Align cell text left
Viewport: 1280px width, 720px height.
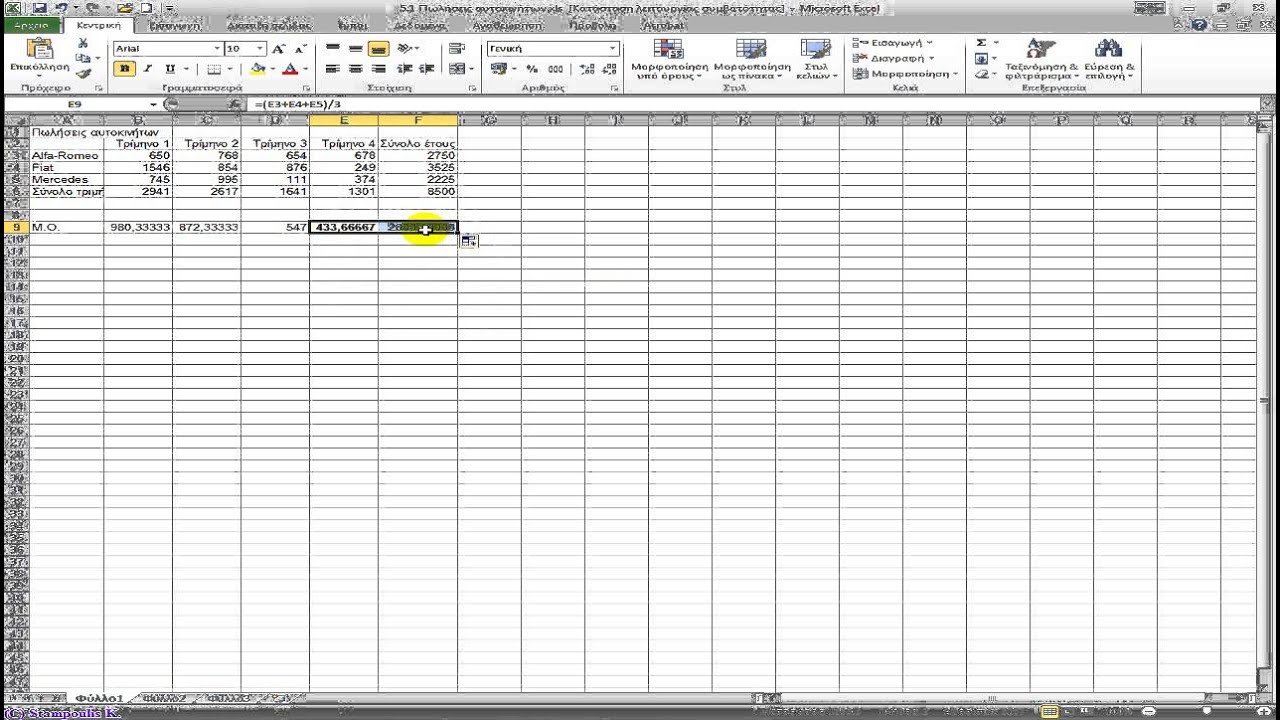(333, 69)
